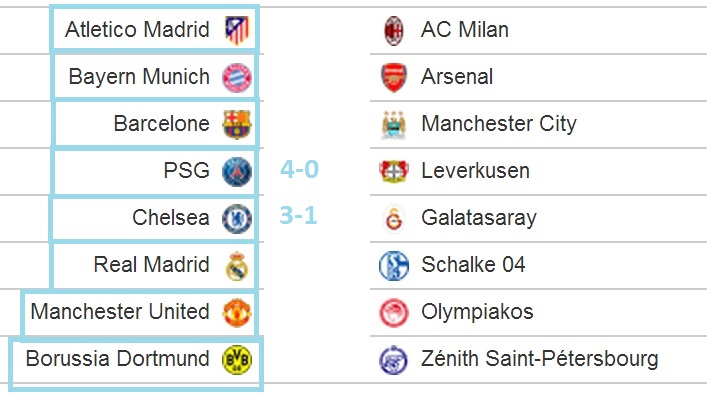This screenshot has height=395, width=707.
Task: Click the Galatasaray badge
Action: tap(394, 219)
